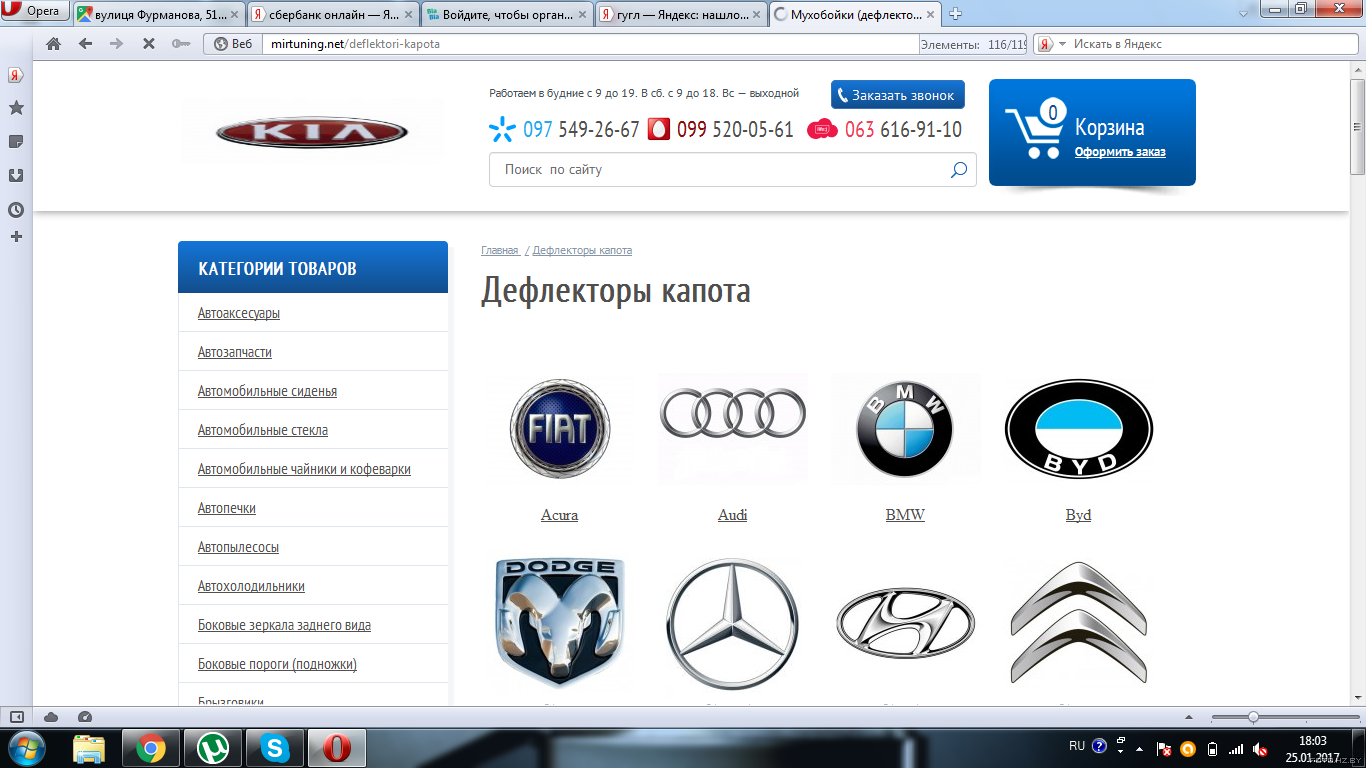Click the password key wand icon
The height and width of the screenshot is (768, 1366).
pyautogui.click(x=181, y=44)
